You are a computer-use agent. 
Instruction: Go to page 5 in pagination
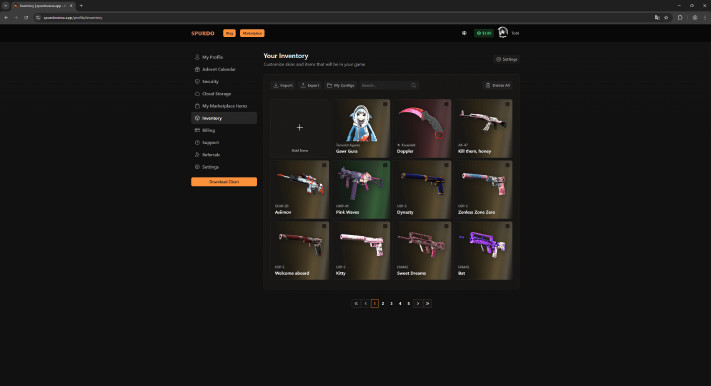pos(409,303)
